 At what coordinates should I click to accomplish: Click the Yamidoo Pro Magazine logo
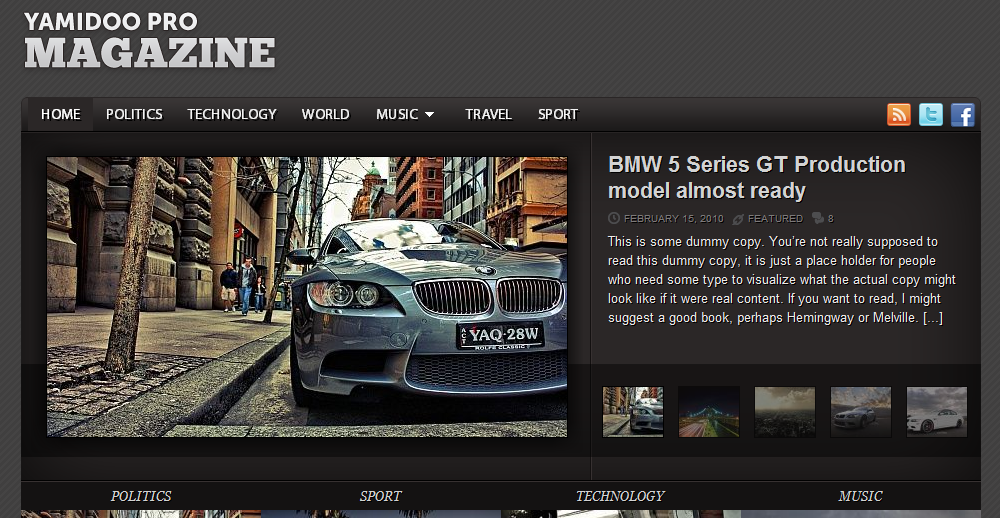tap(150, 40)
